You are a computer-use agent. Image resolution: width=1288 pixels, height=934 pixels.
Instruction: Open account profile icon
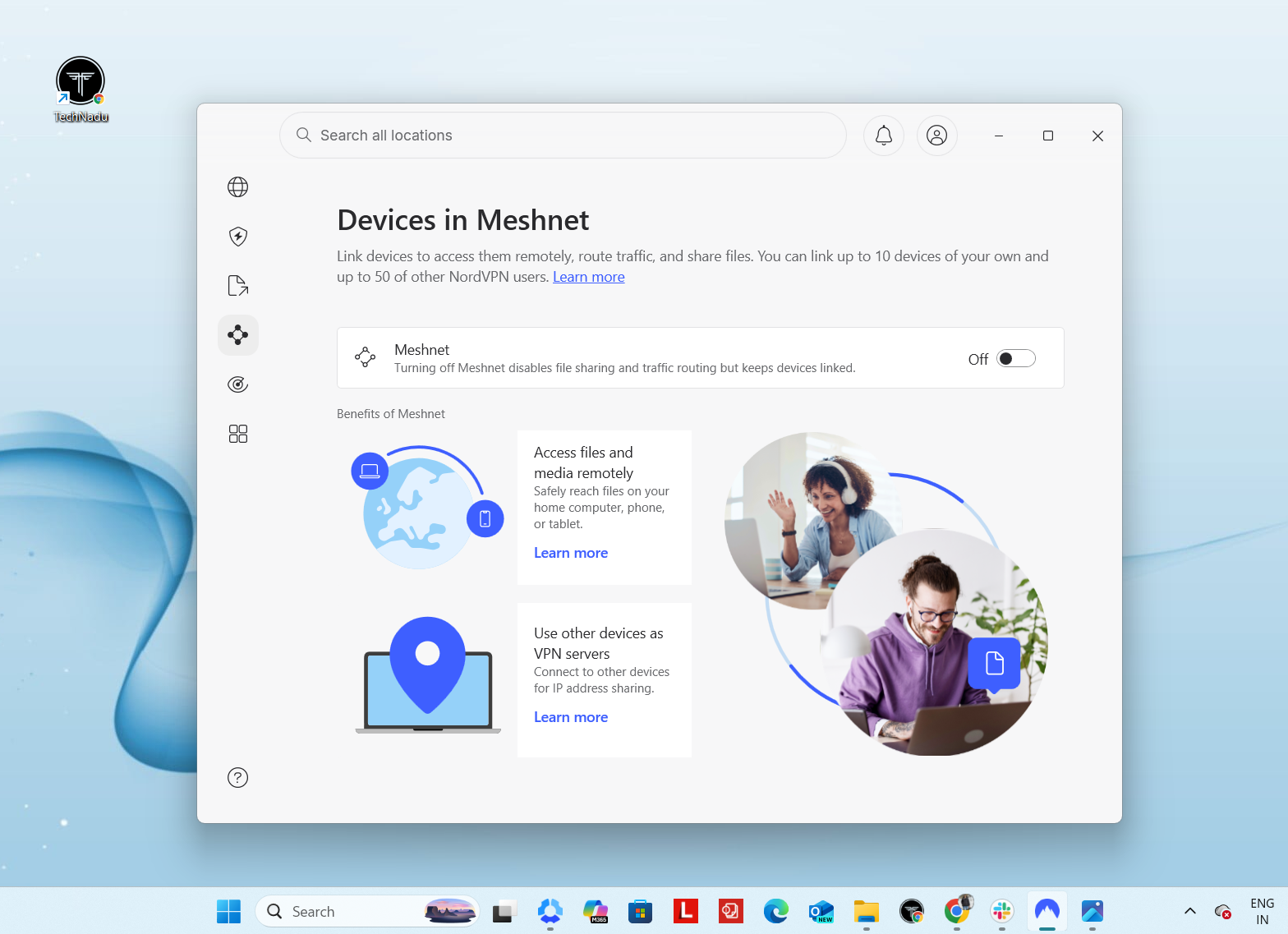pos(937,136)
